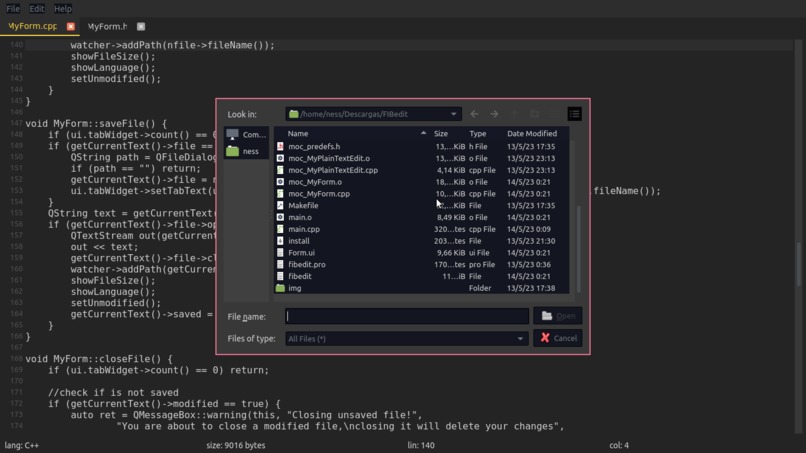Click main.cpp file icon
Viewport: 806px width, 453px height.
click(x=280, y=229)
